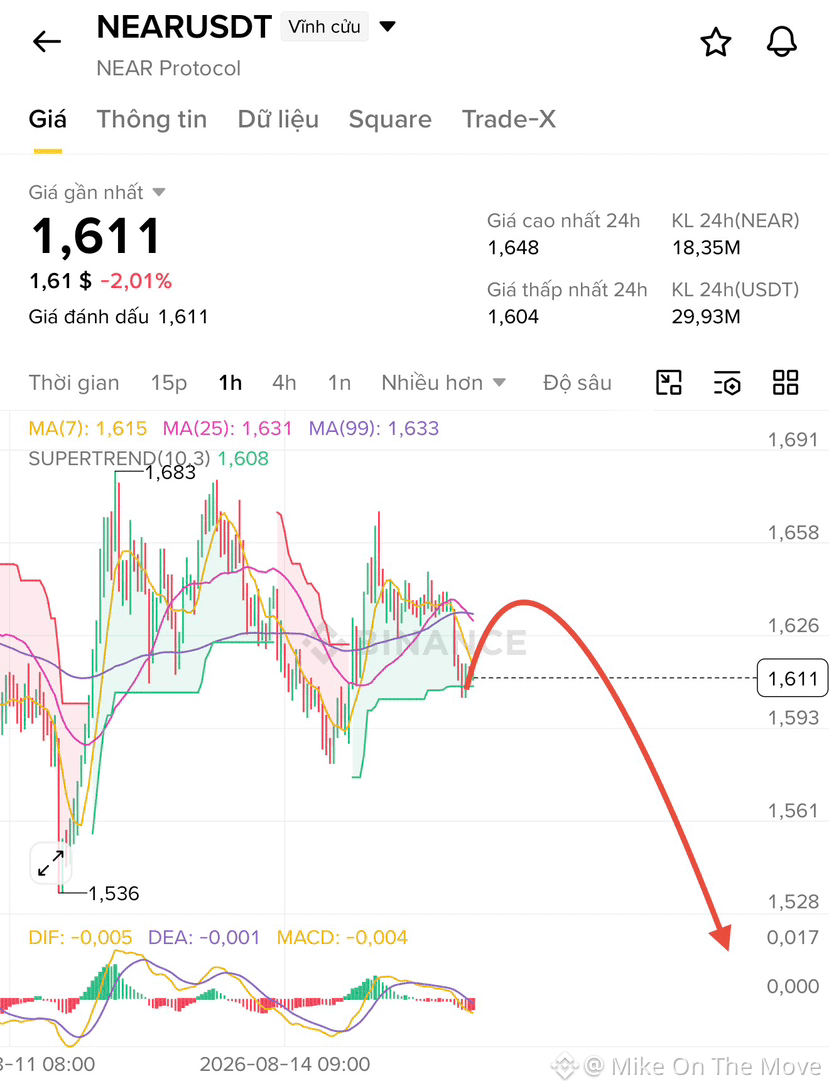
Task: Choose the 15p interval
Action: click(169, 383)
